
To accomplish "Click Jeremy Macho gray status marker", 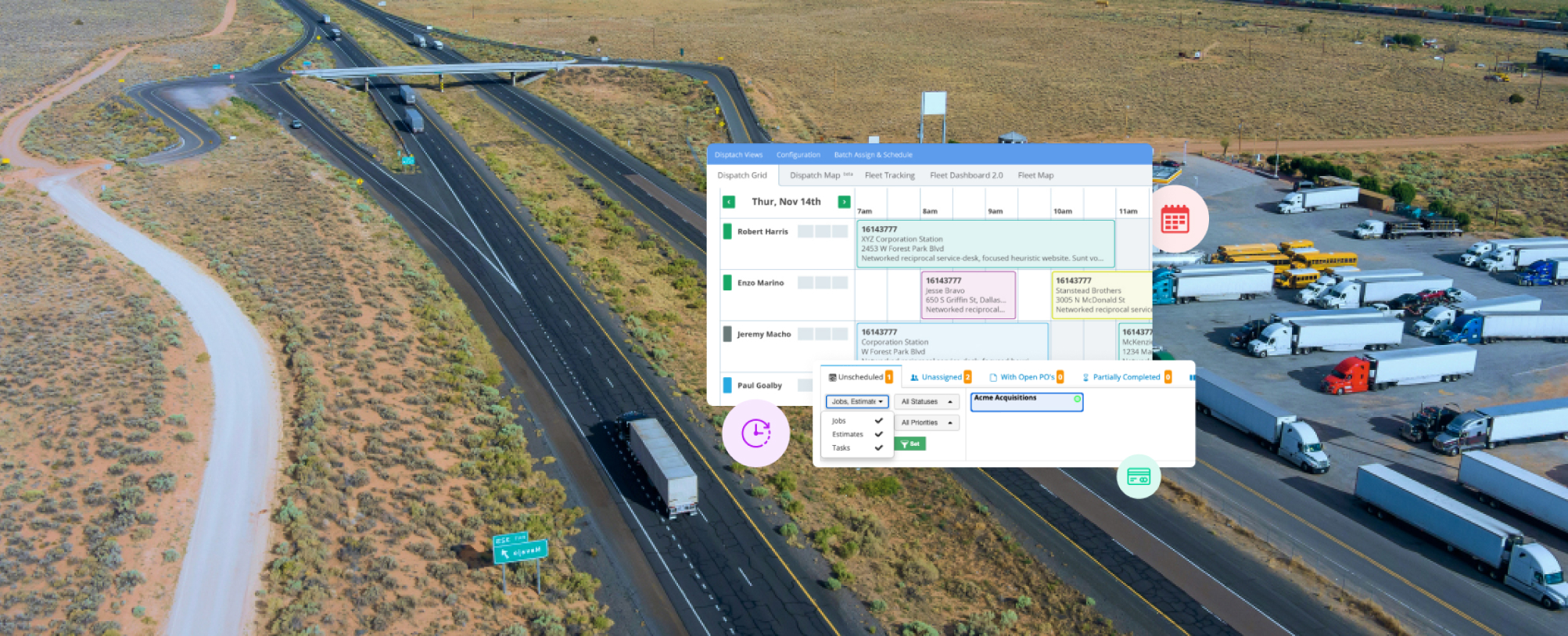I will point(727,334).
